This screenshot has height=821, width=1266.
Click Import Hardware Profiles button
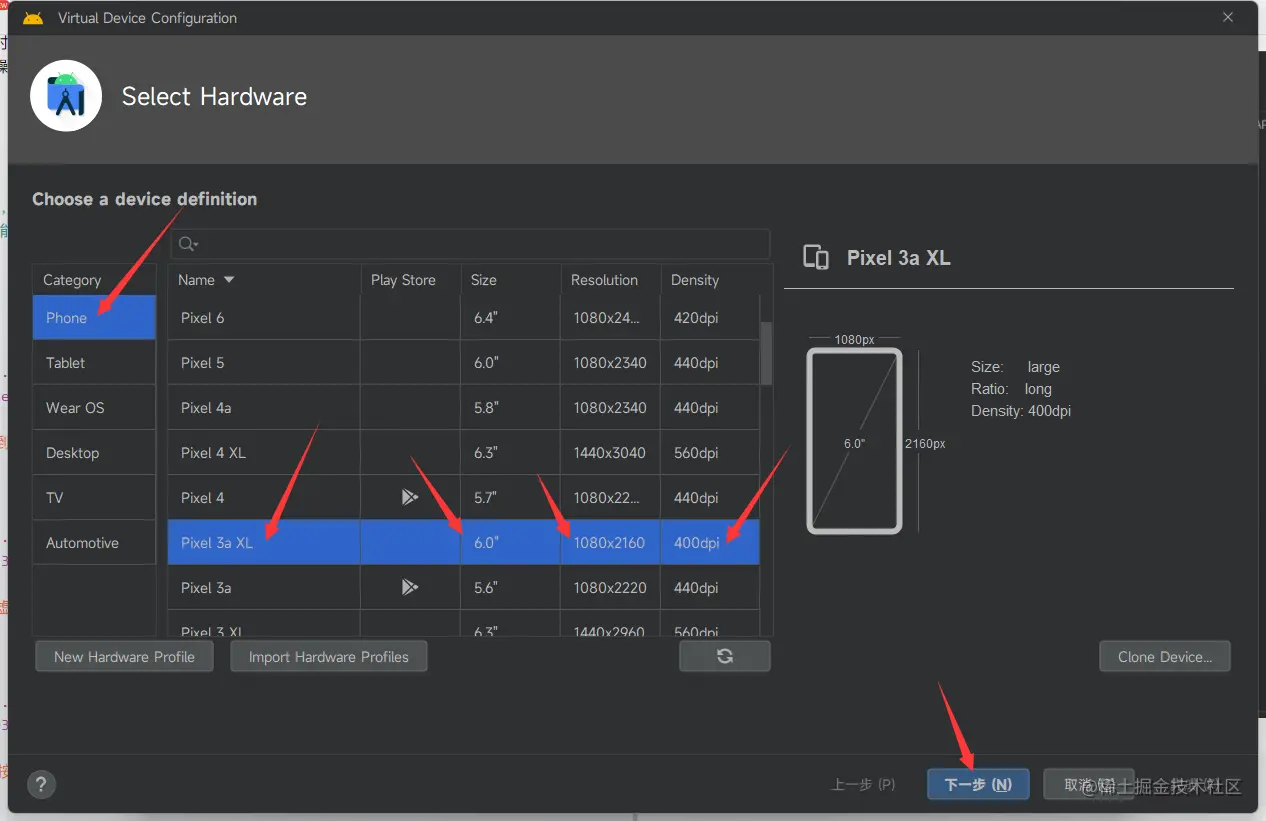[x=329, y=656]
